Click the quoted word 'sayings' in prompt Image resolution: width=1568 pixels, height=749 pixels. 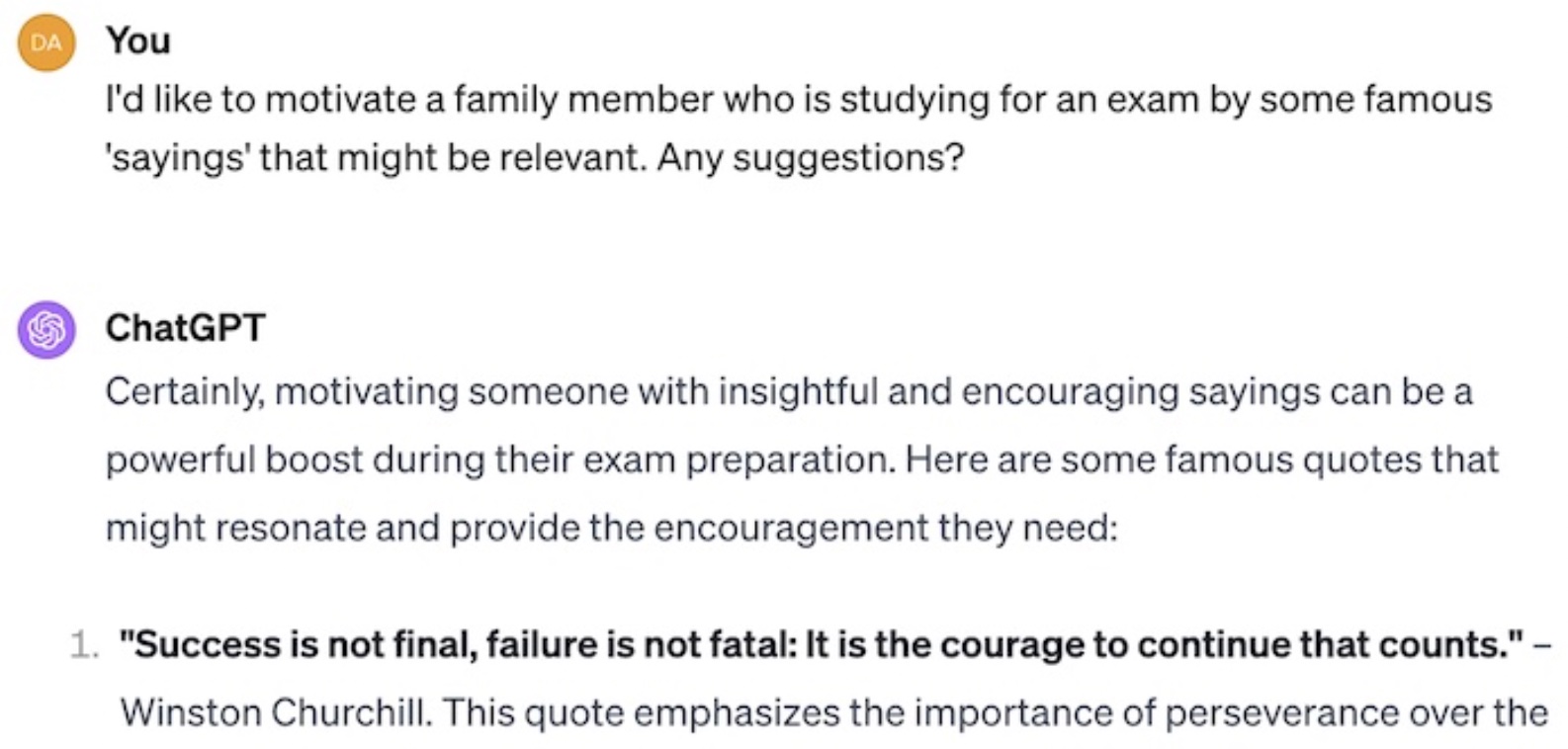pyautogui.click(x=177, y=158)
